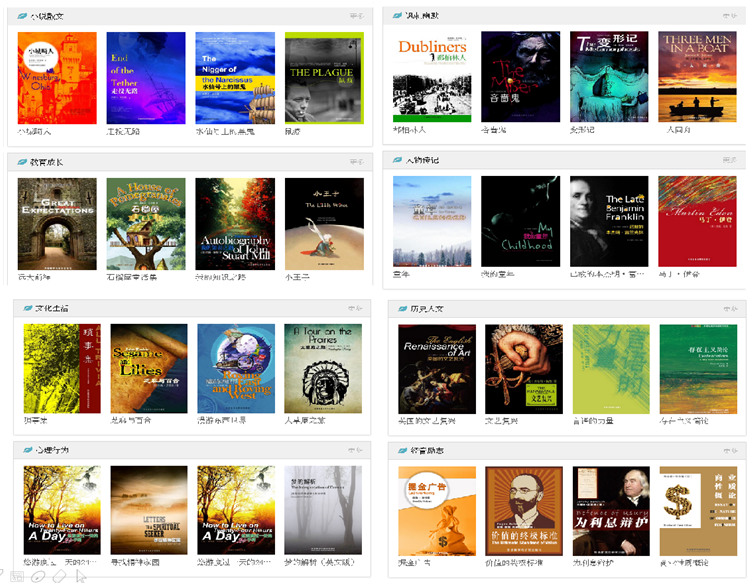Click the 梦的解析 caption under foggy cover
Screen dimensions: 755x584
point(319,562)
